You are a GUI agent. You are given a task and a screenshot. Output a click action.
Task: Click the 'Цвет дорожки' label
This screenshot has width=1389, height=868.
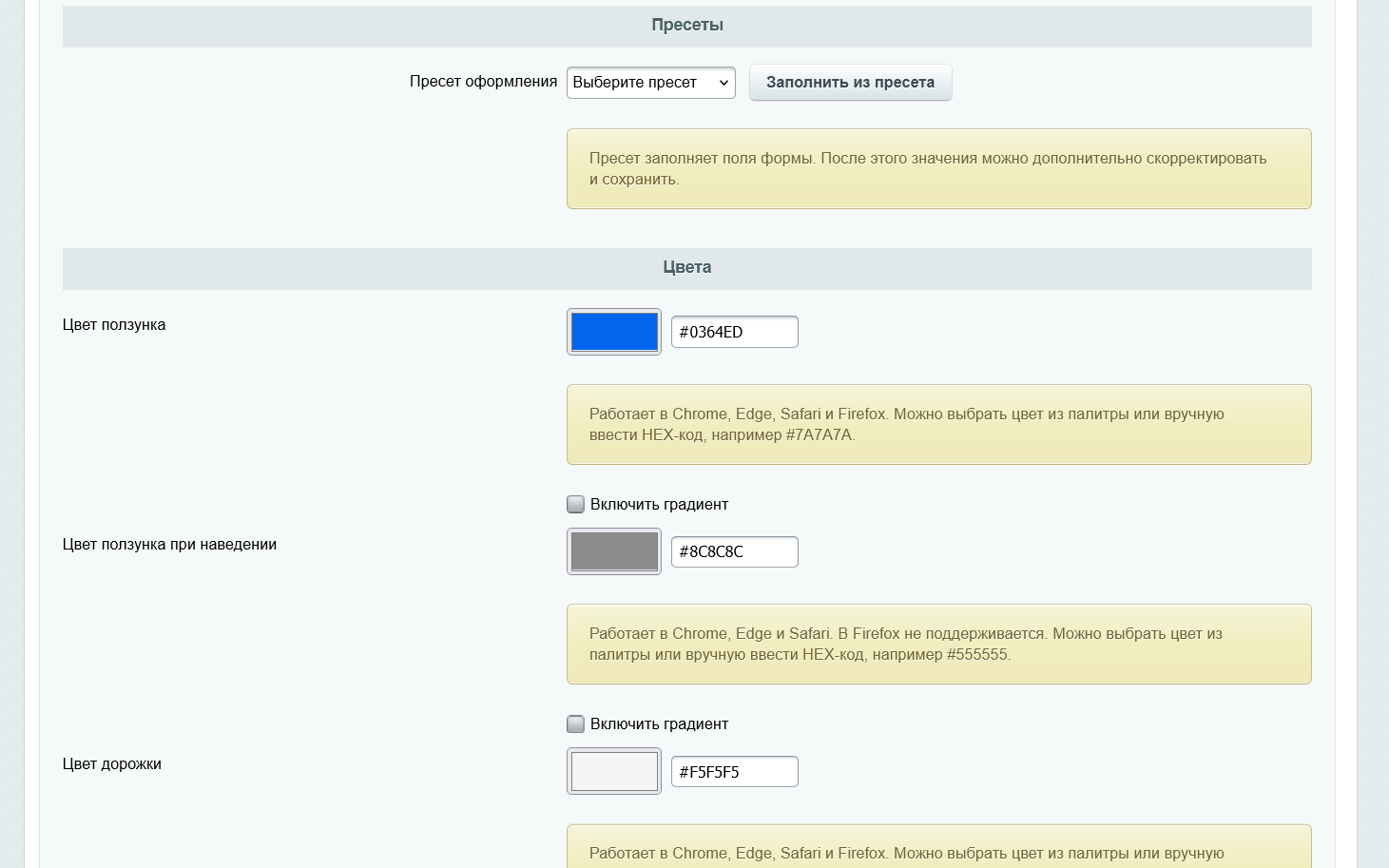click(112, 764)
